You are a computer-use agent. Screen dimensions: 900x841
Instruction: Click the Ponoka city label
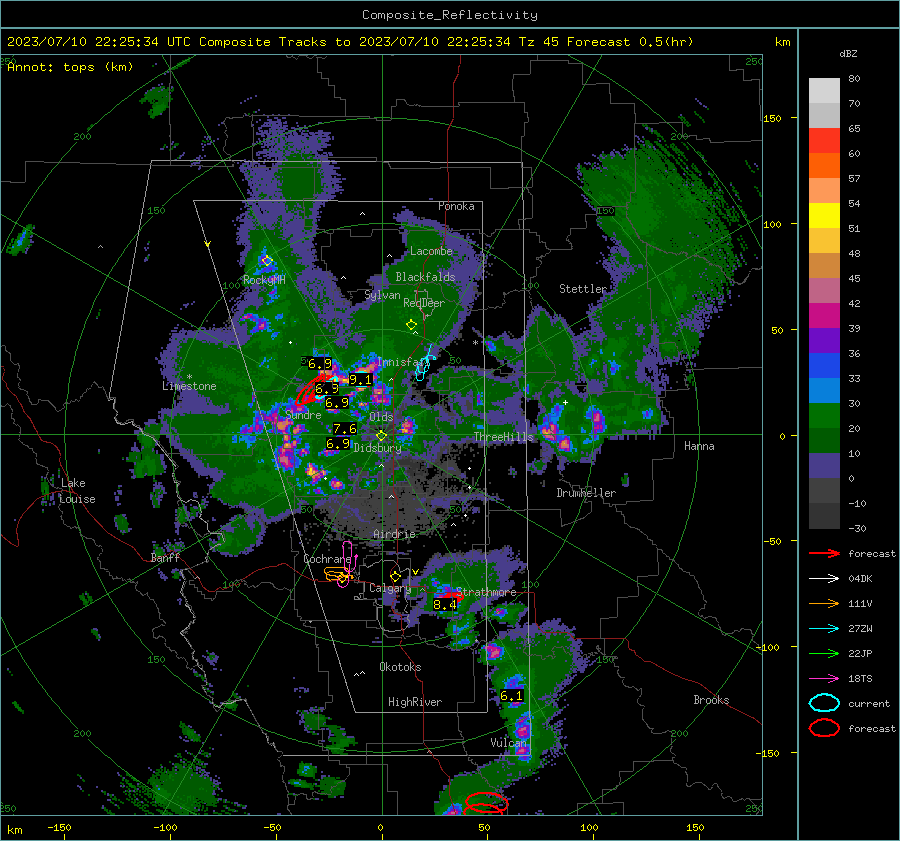coord(456,206)
